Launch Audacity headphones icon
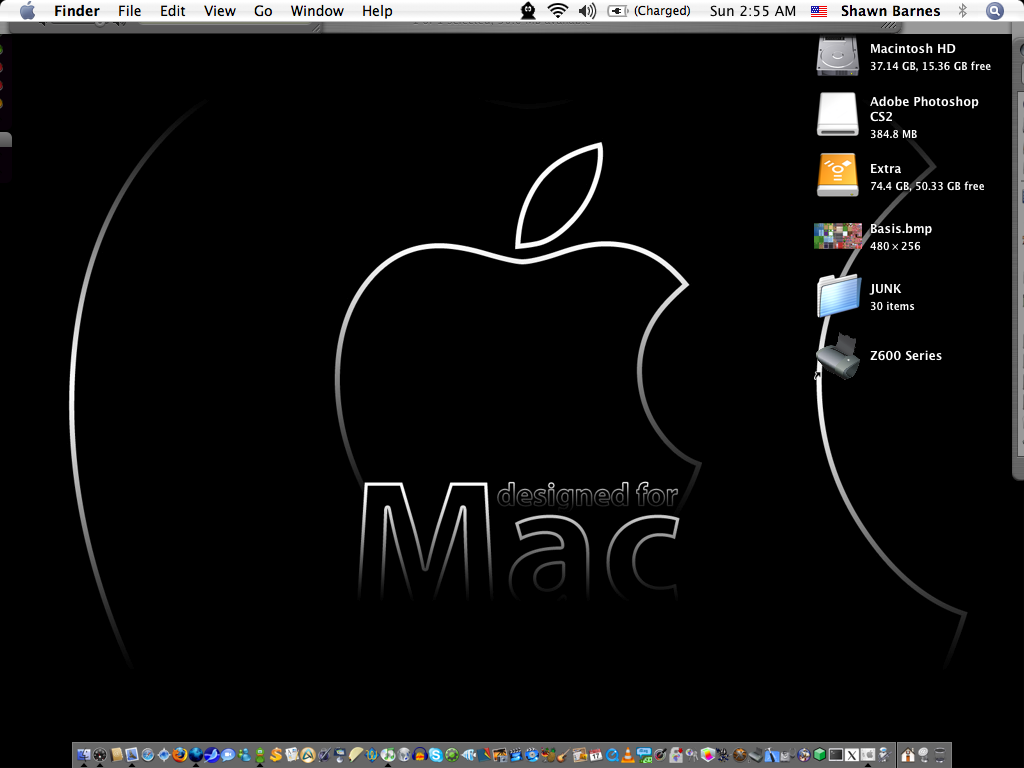1024x768 pixels. click(x=419, y=756)
